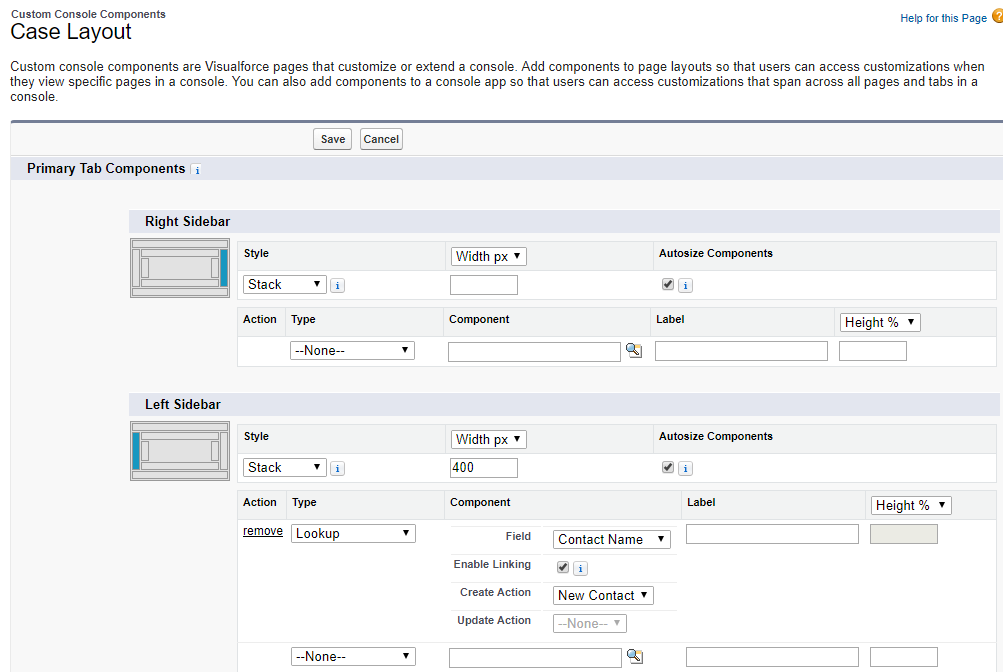Open Right Sidebar Height % unit dropdown
Screen dimensions: 1003x672
[x=880, y=323]
